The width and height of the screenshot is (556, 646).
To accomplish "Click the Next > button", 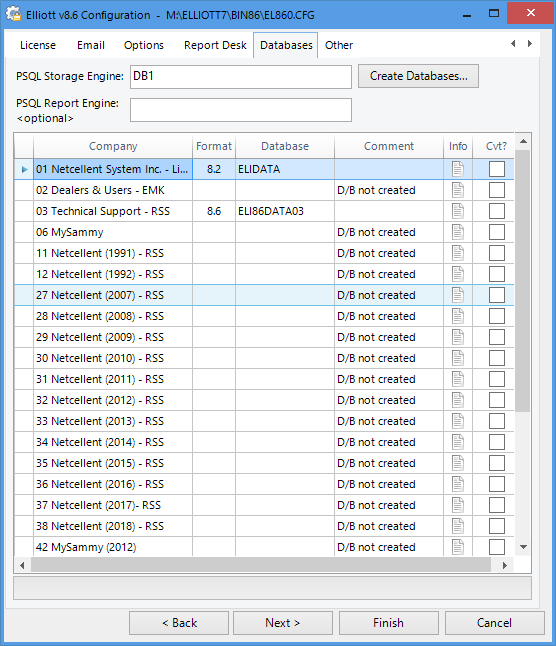I will click(x=283, y=623).
